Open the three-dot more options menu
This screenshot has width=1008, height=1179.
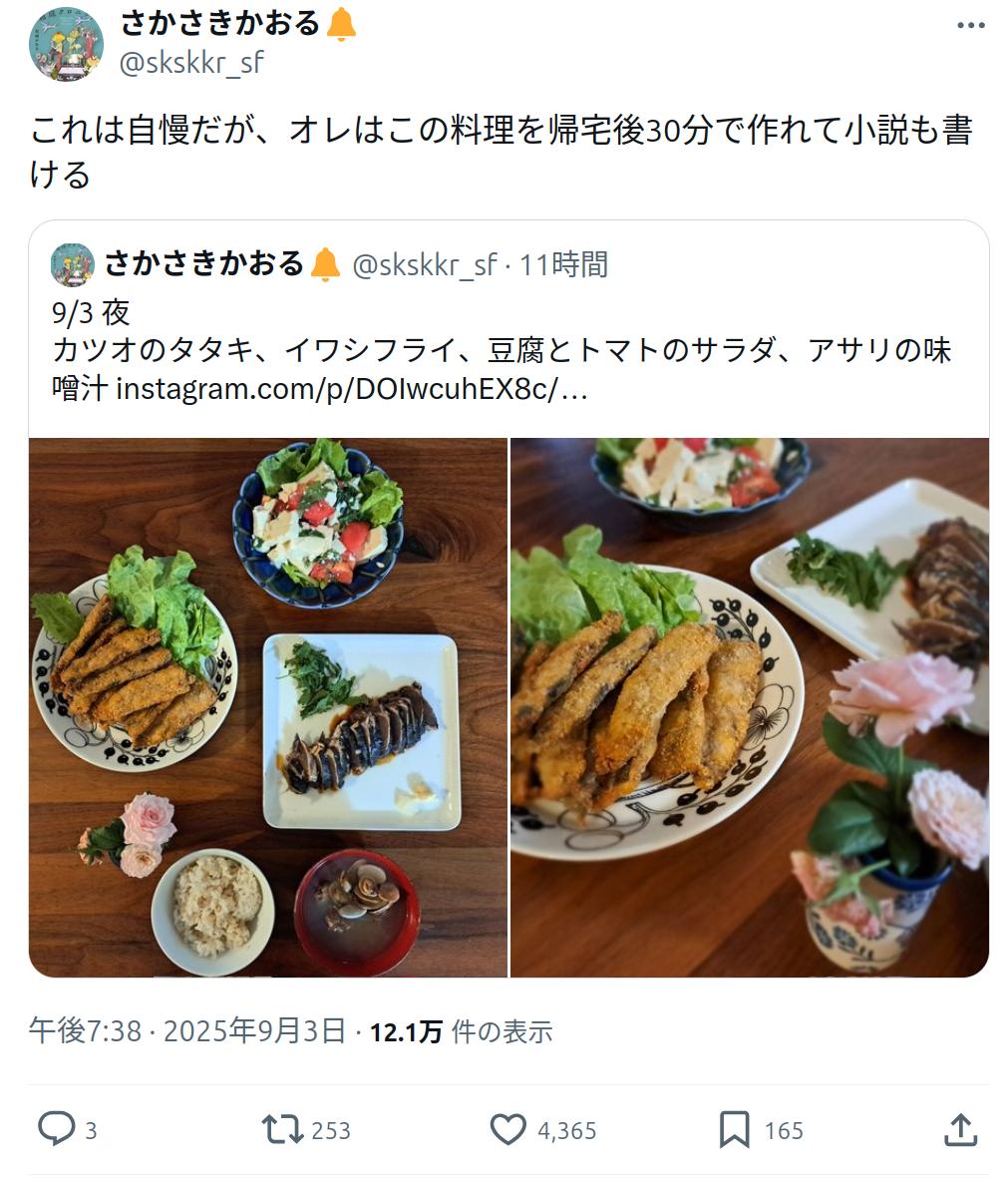[970, 26]
